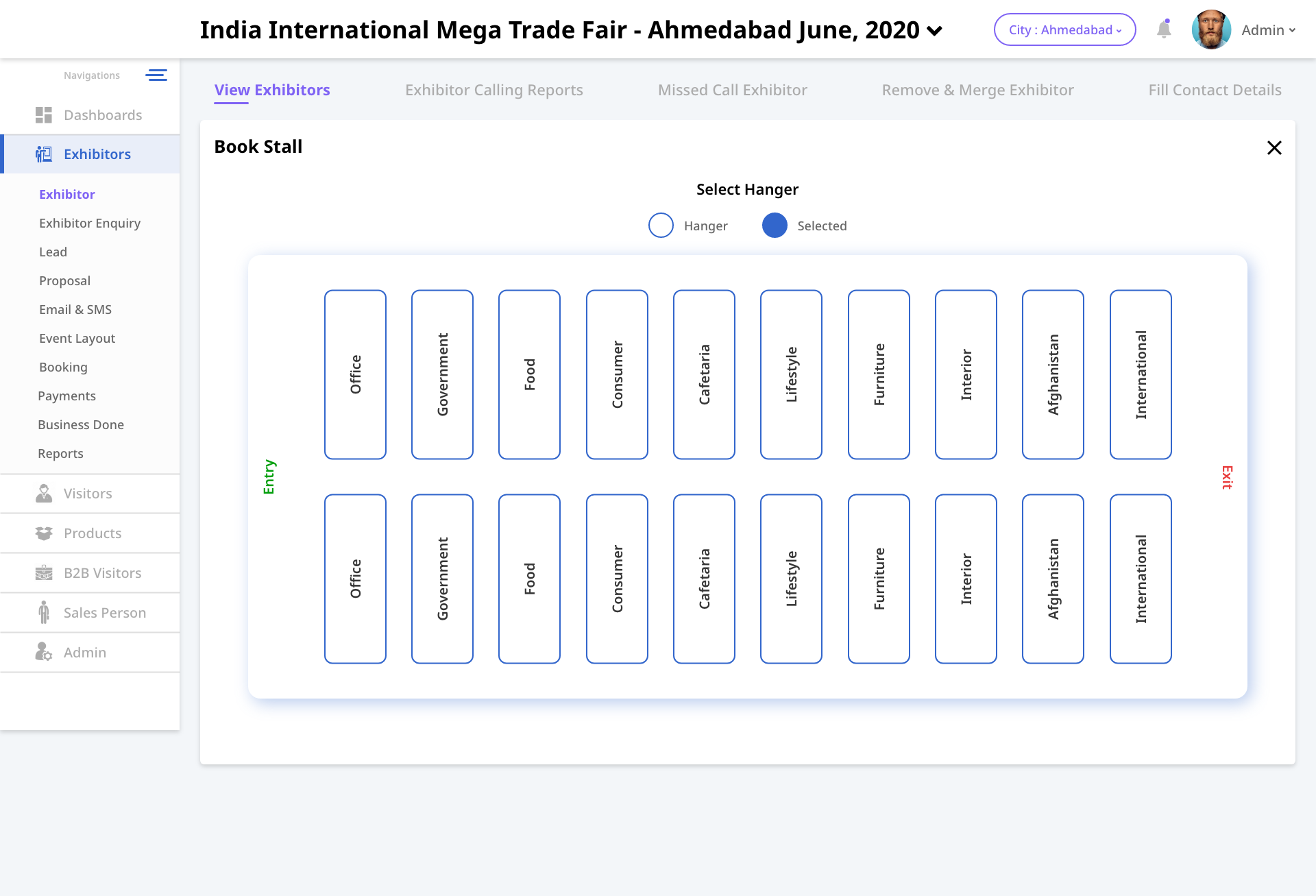Open Dashboards from the sidebar
This screenshot has width=1316, height=896.
[x=102, y=115]
